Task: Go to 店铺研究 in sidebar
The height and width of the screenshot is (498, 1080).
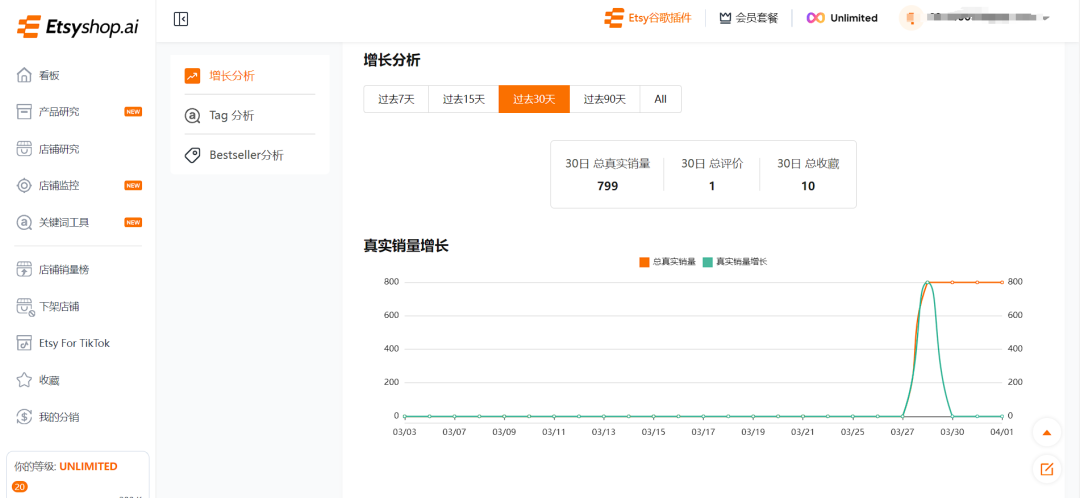Action: click(x=59, y=149)
